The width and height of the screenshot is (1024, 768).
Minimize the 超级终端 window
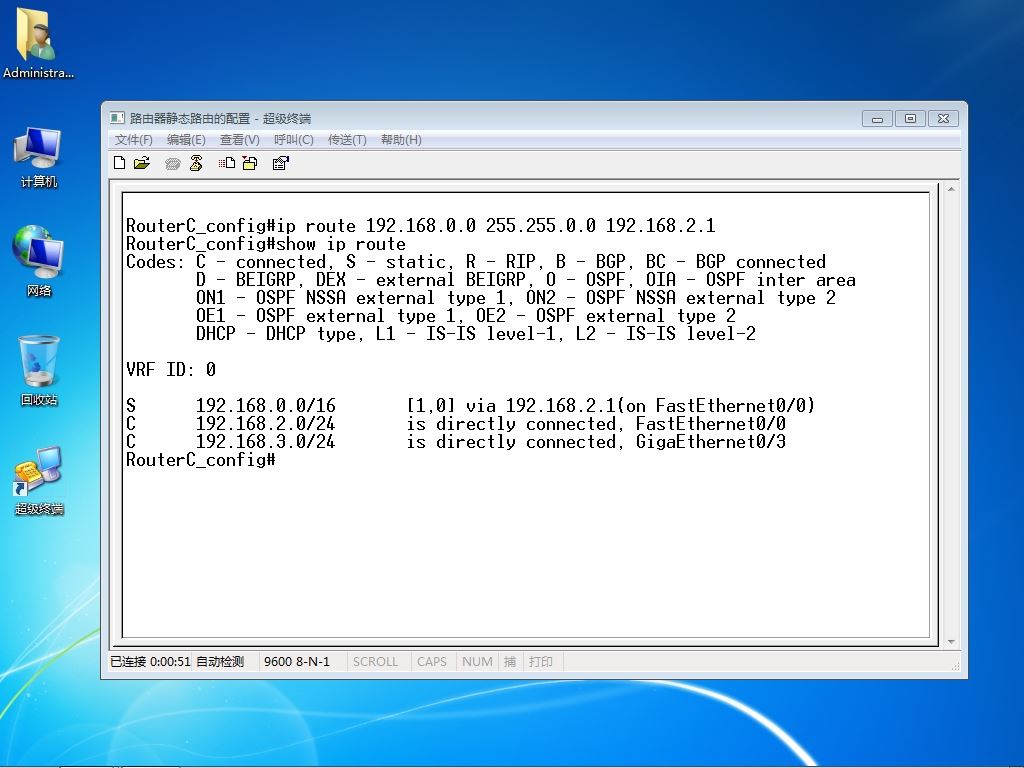click(878, 119)
